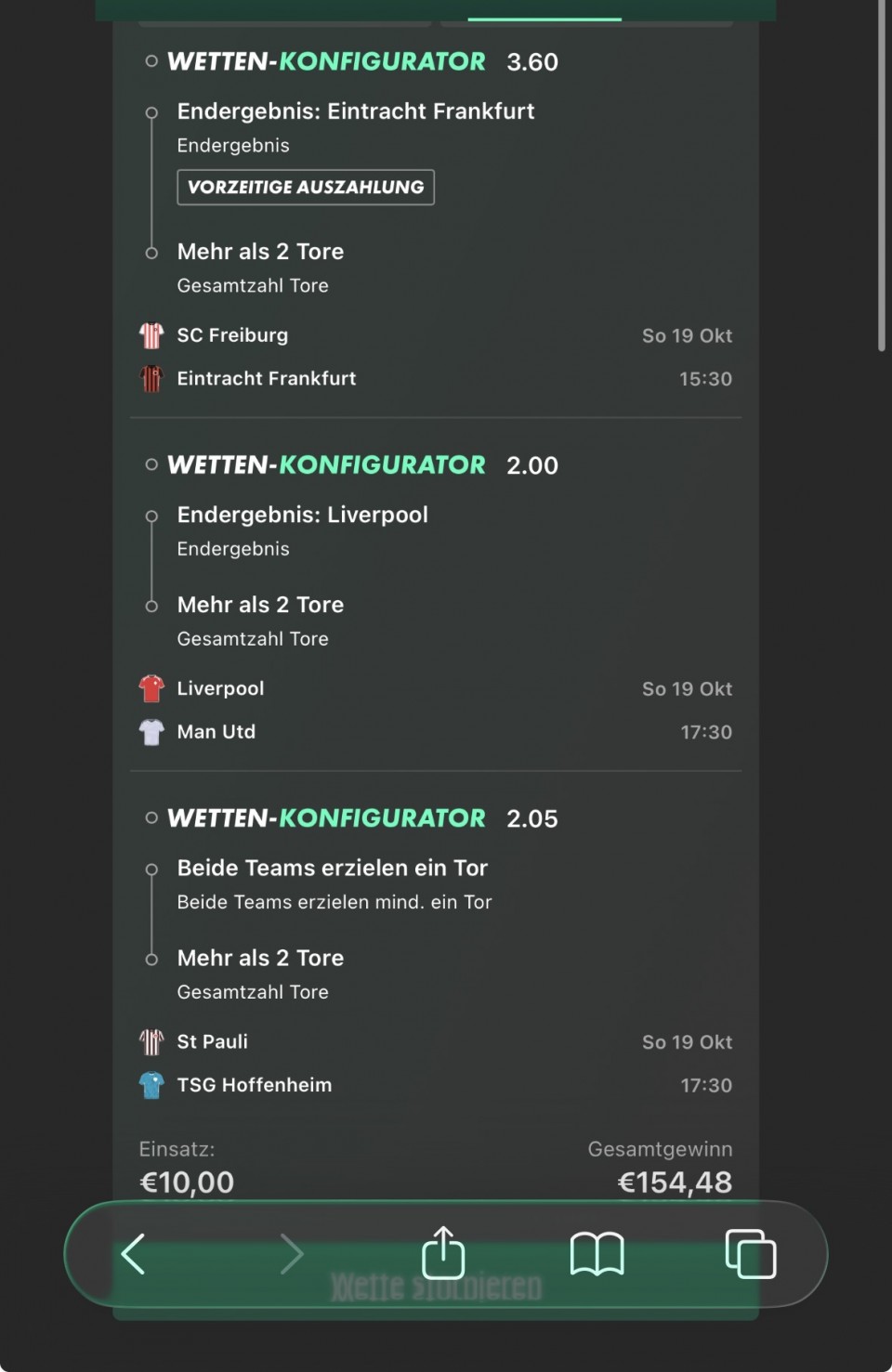Tap the €10,00 Einsatz stake amount

coord(187,1182)
